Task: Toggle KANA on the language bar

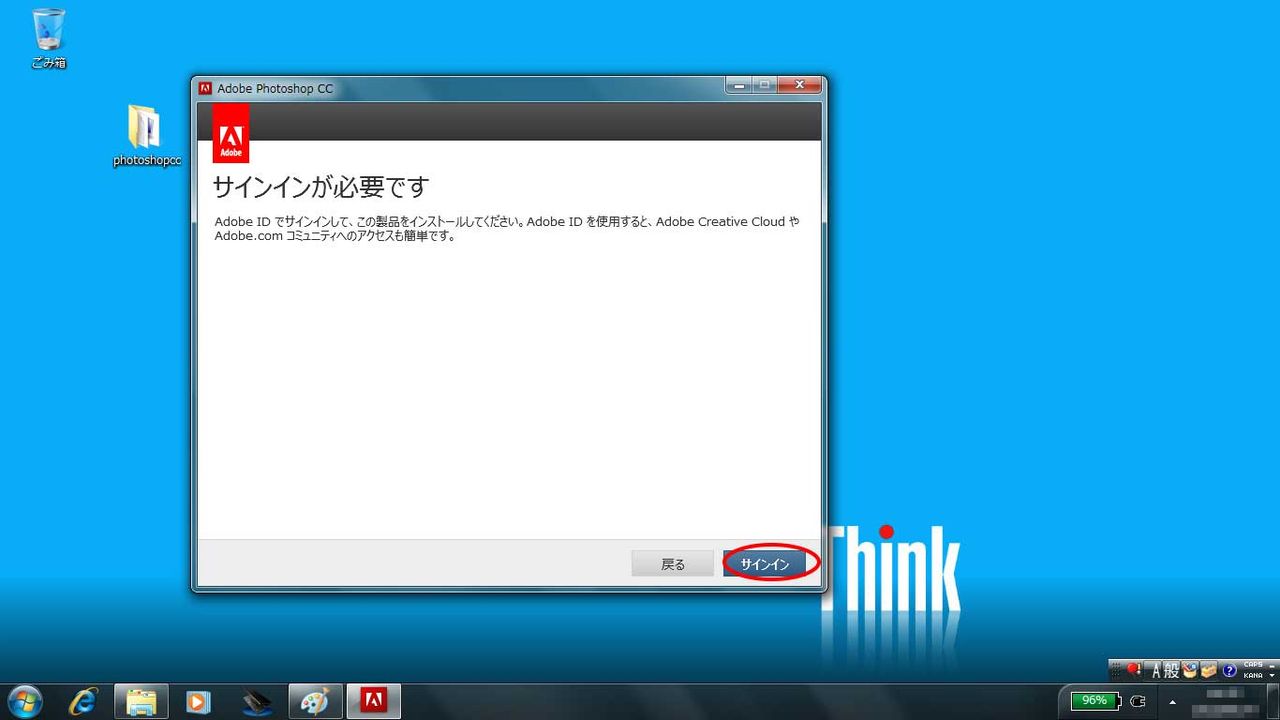Action: pos(1253,675)
